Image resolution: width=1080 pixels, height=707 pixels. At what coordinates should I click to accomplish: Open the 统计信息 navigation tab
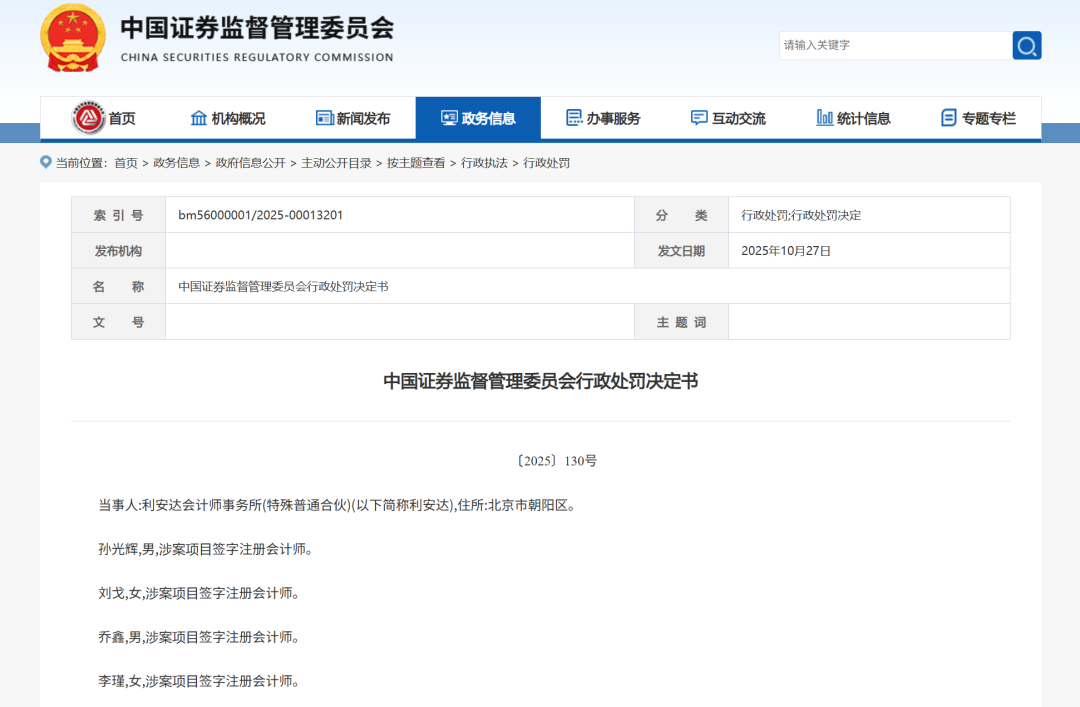coord(853,119)
